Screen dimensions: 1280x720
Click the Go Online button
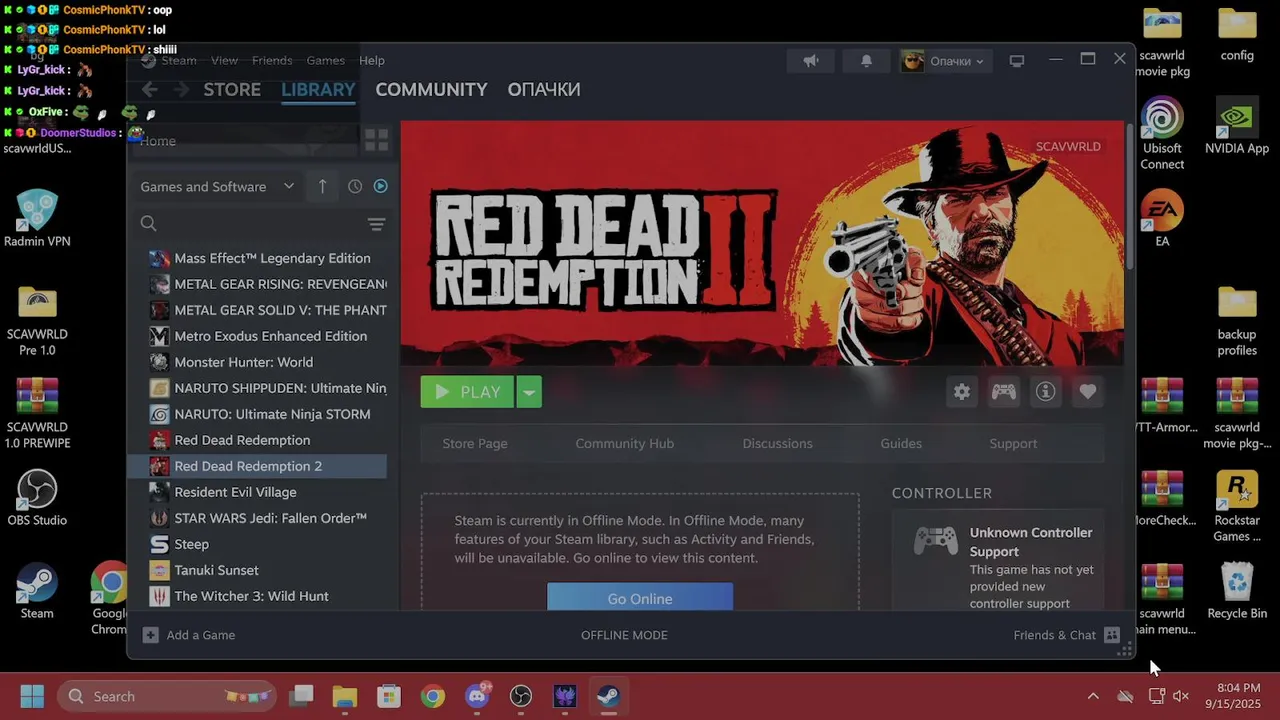point(640,597)
